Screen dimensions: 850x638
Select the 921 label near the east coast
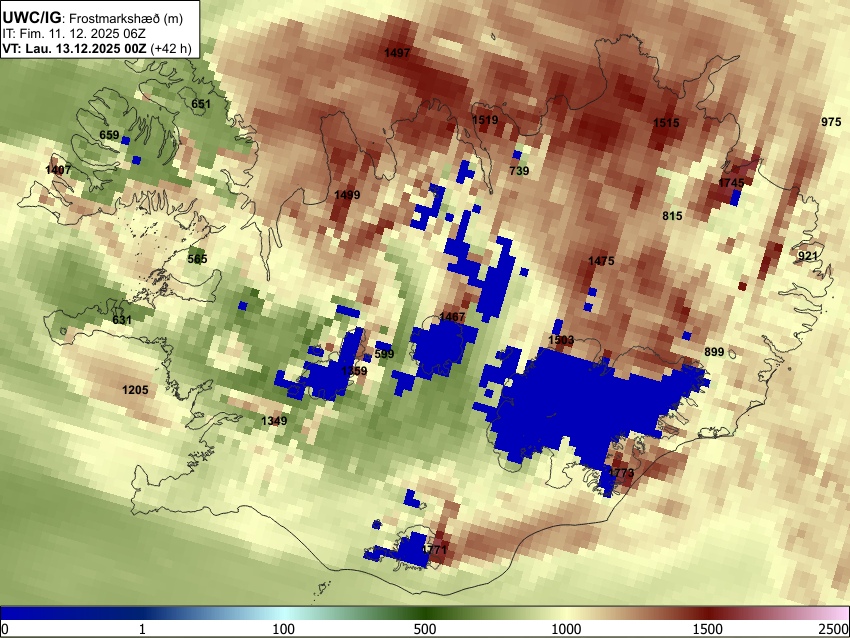click(x=808, y=256)
